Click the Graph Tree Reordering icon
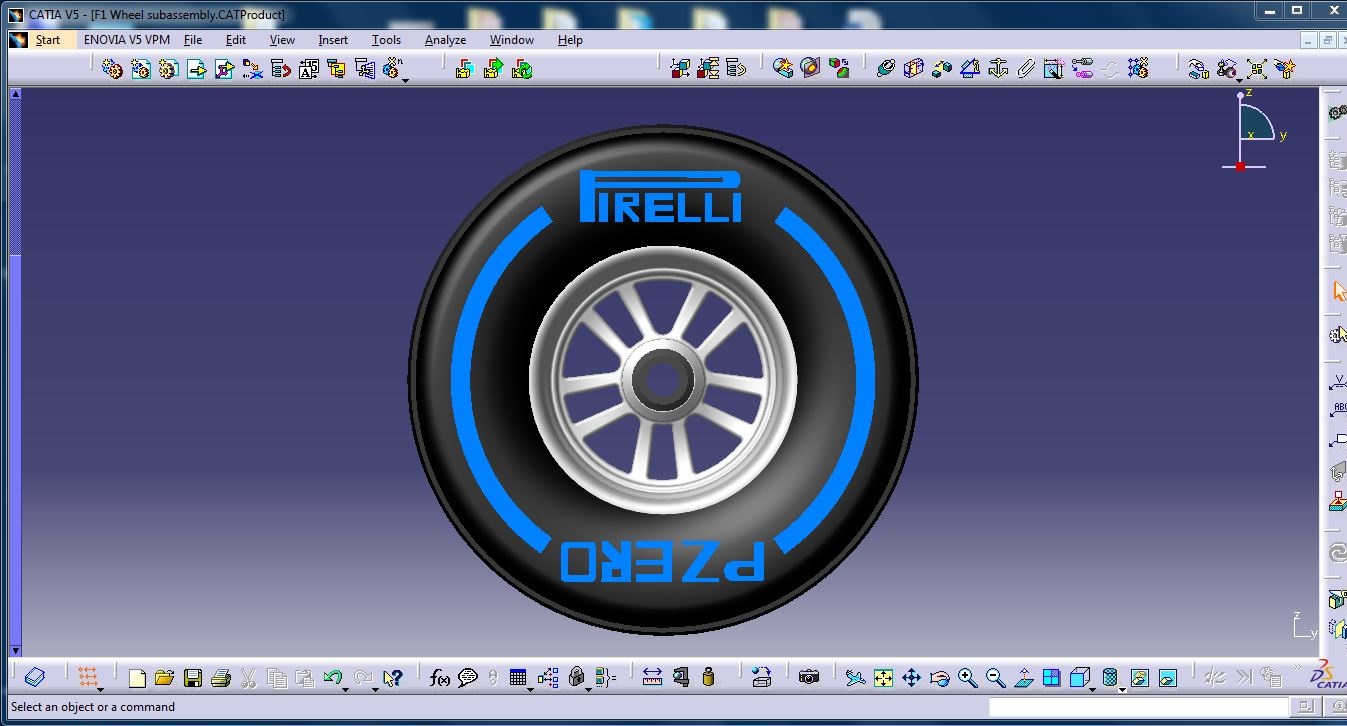1347x726 pixels. point(281,68)
